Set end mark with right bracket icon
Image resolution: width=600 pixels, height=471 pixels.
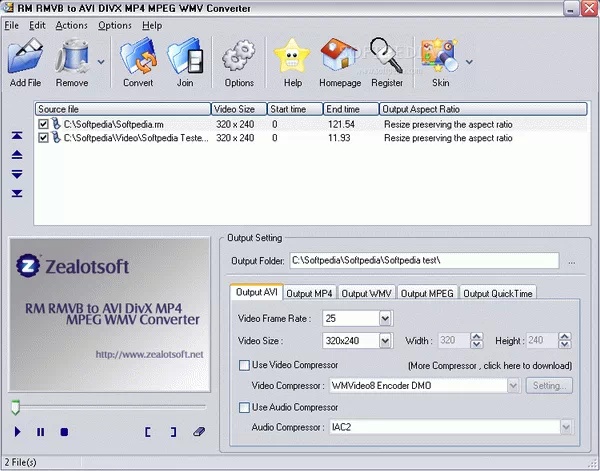click(173, 432)
